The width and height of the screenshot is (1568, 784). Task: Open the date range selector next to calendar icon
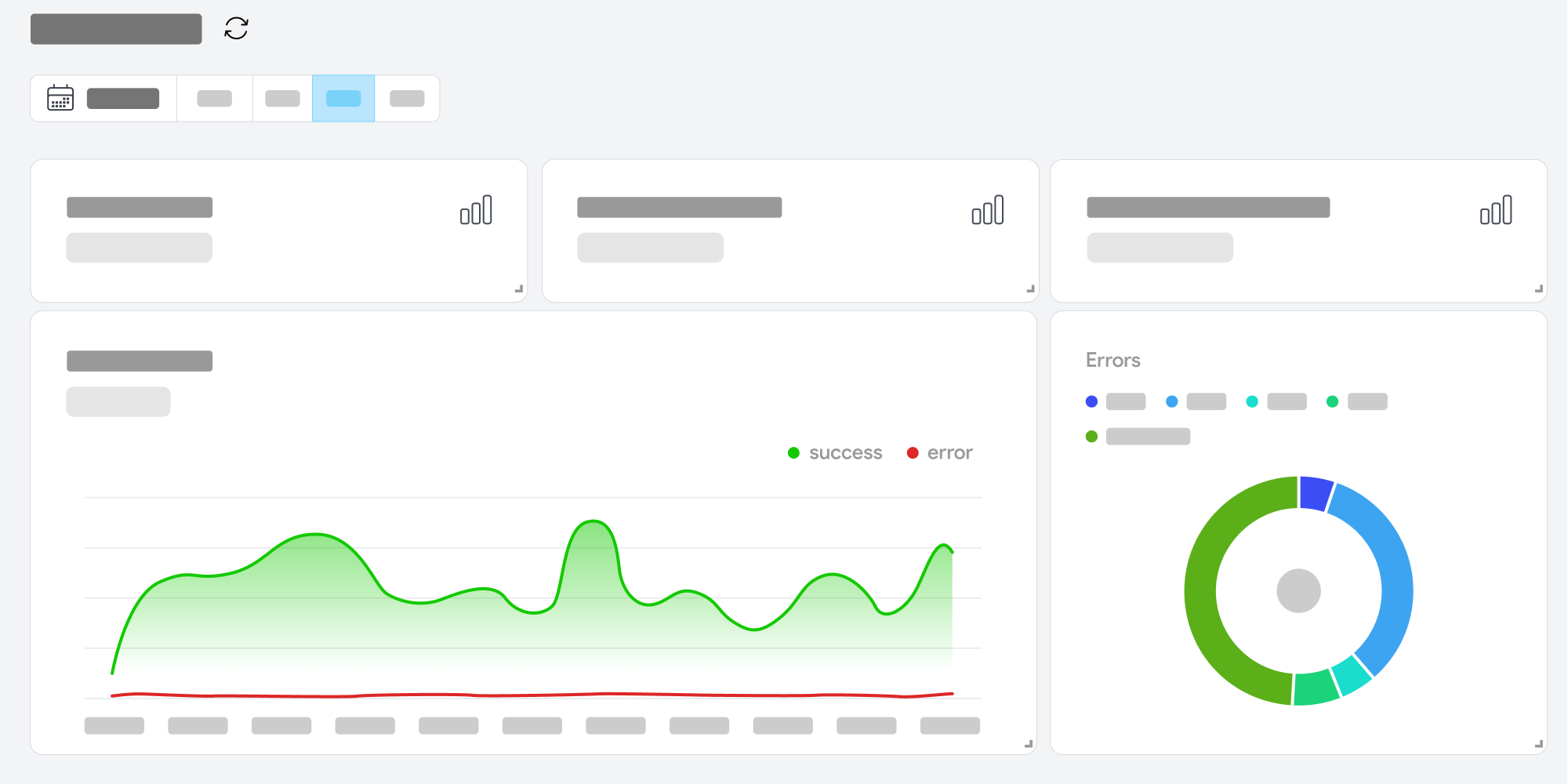[x=123, y=98]
